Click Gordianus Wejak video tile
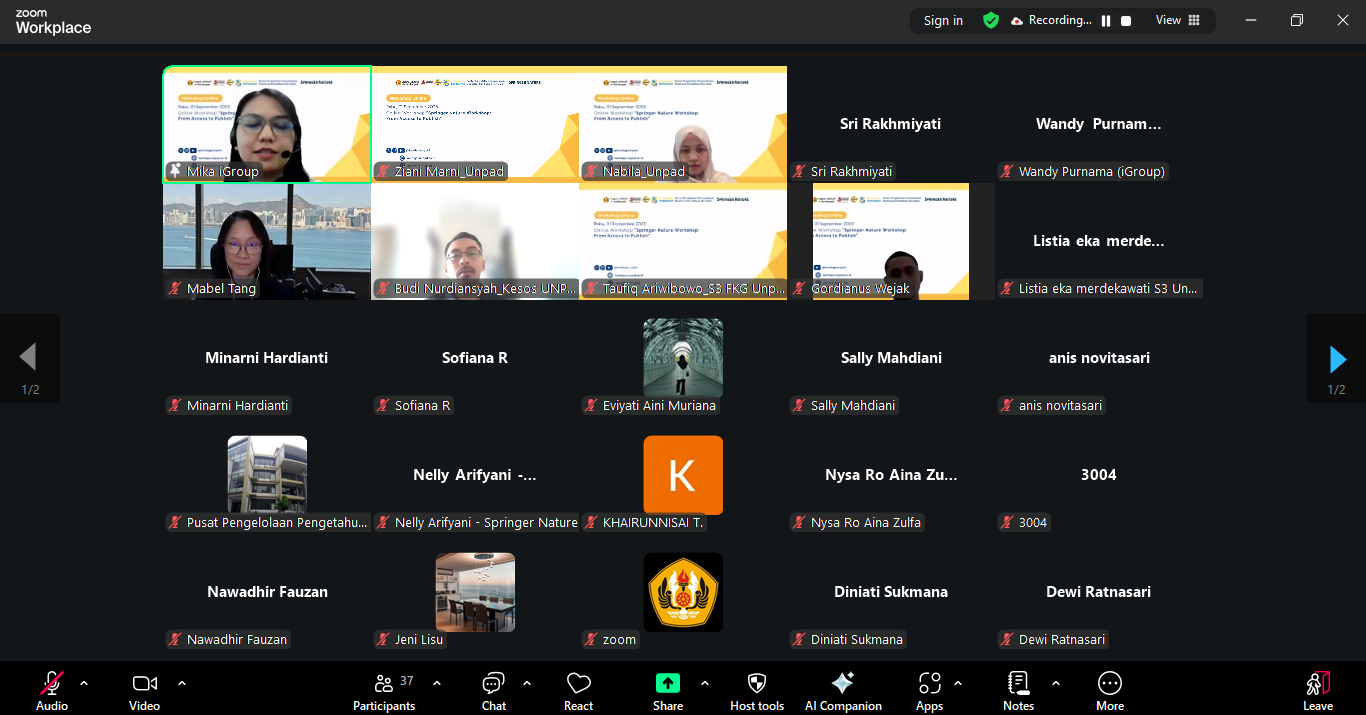Viewport: 1366px width, 715px height. (x=891, y=241)
